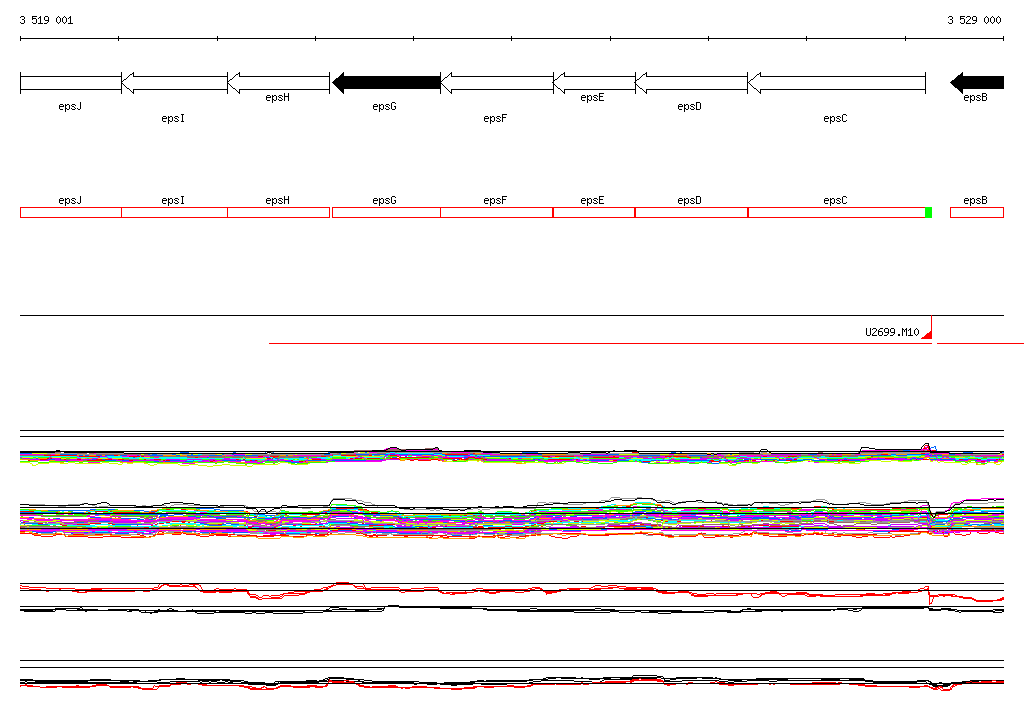The height and width of the screenshot is (714, 1024).
Task: Click epsF label under the gene arrow
Action: [495, 118]
